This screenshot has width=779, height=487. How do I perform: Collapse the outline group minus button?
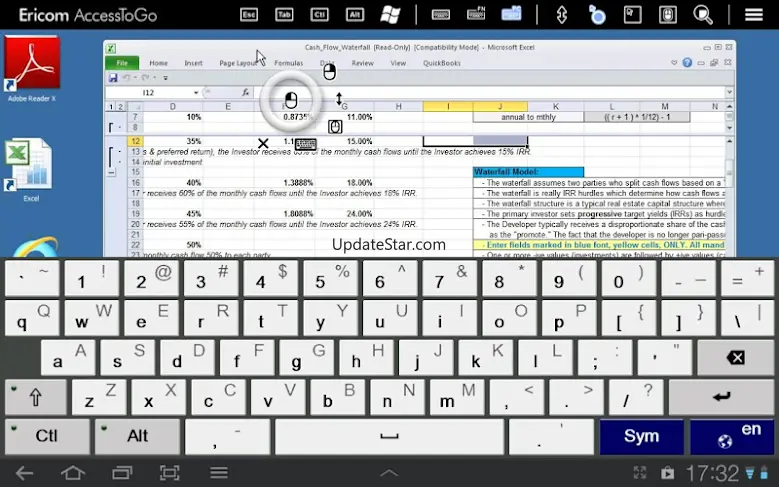(111, 172)
